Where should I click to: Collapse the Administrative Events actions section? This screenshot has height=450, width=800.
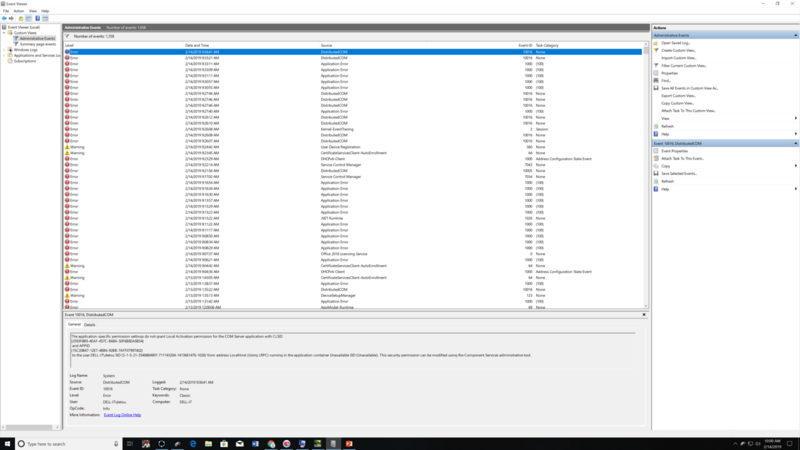pyautogui.click(x=795, y=35)
